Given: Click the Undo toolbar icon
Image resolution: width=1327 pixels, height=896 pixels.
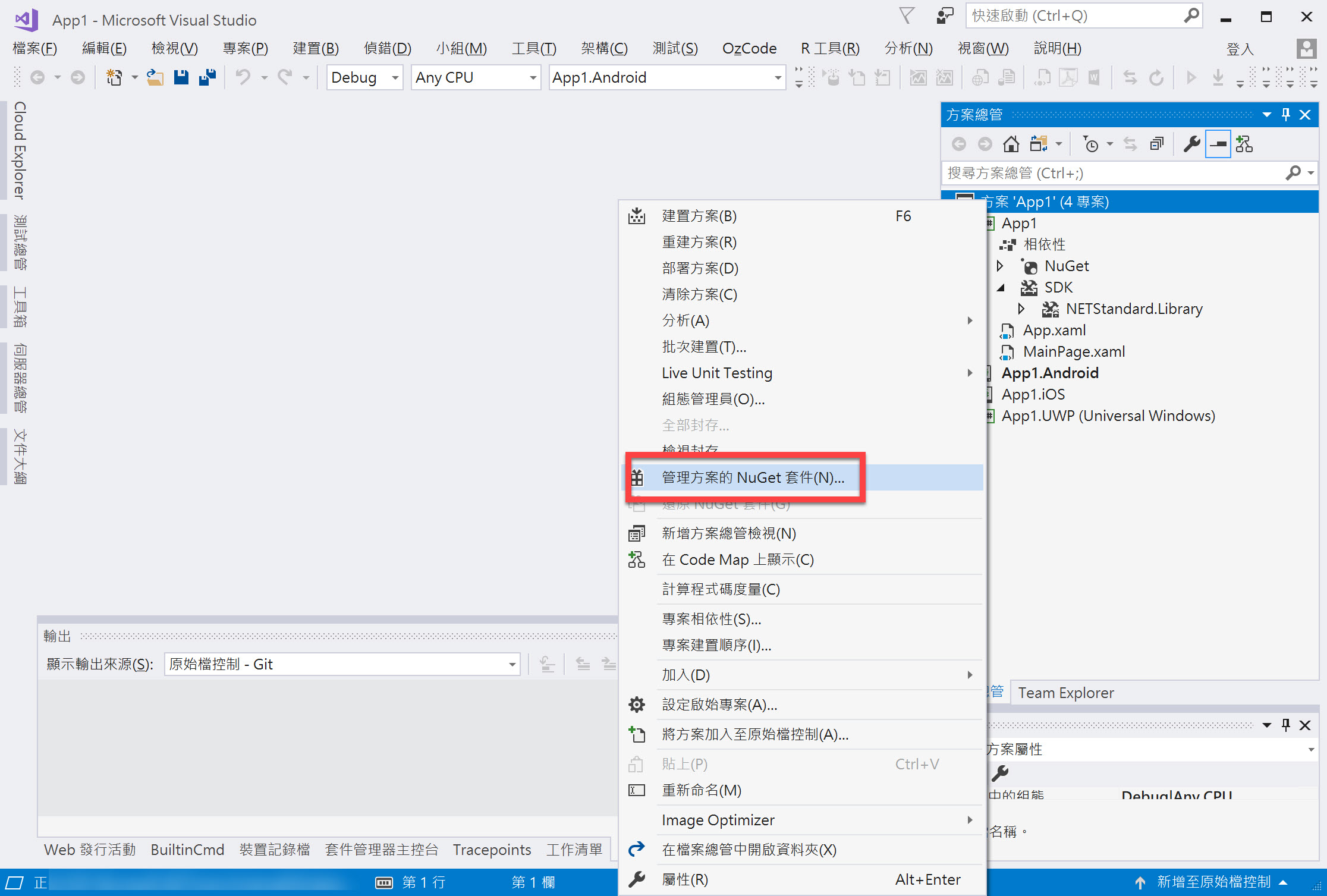Looking at the screenshot, I should click(x=243, y=77).
